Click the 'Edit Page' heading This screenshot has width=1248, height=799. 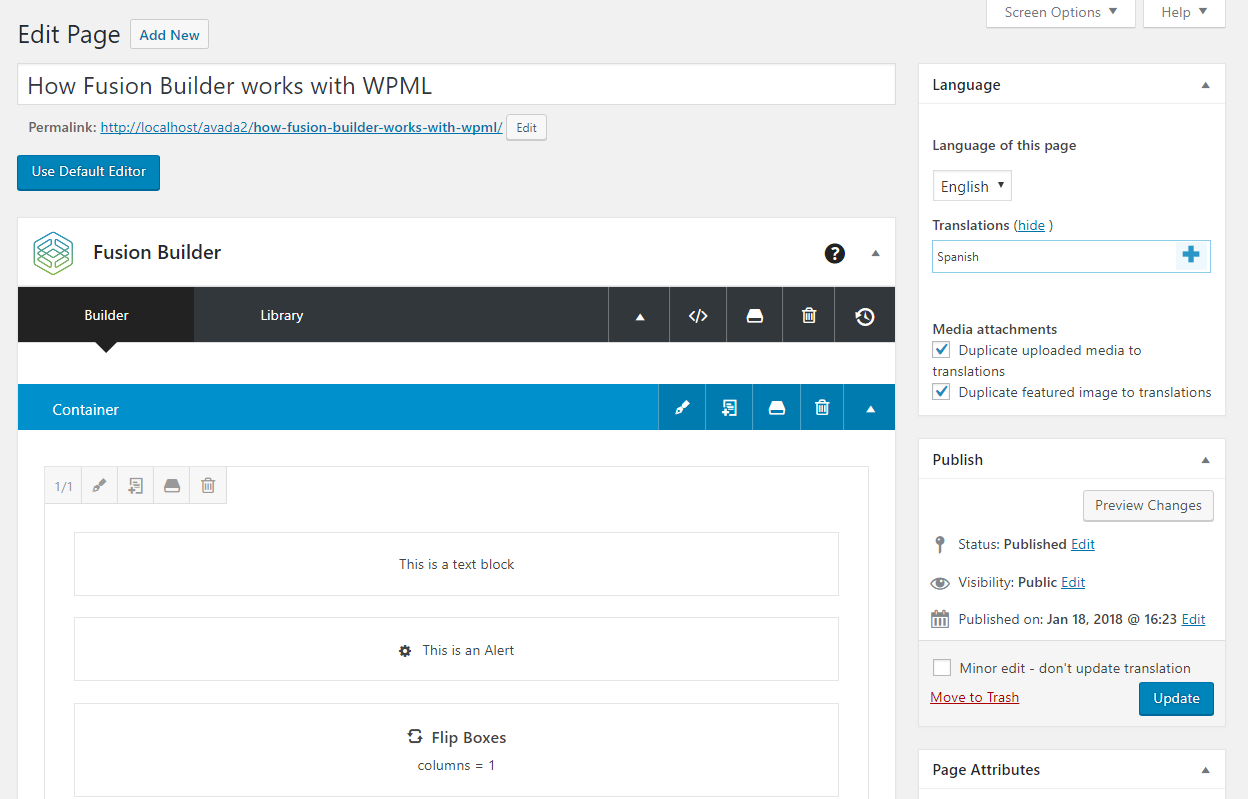coord(68,34)
